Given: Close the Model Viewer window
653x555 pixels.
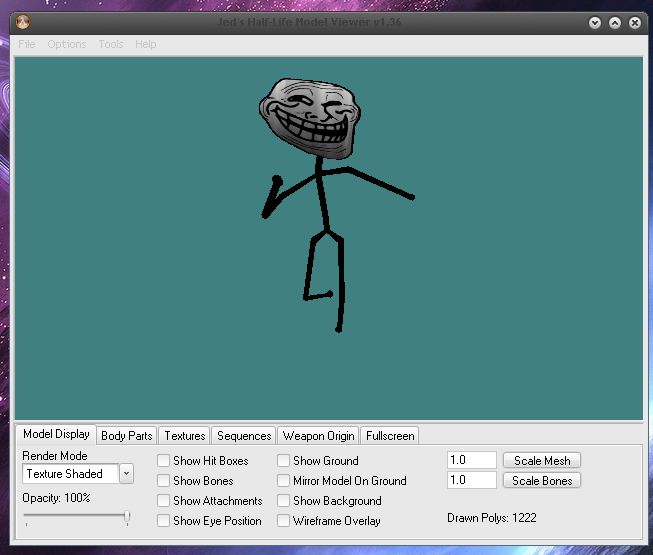Looking at the screenshot, I should [635, 22].
